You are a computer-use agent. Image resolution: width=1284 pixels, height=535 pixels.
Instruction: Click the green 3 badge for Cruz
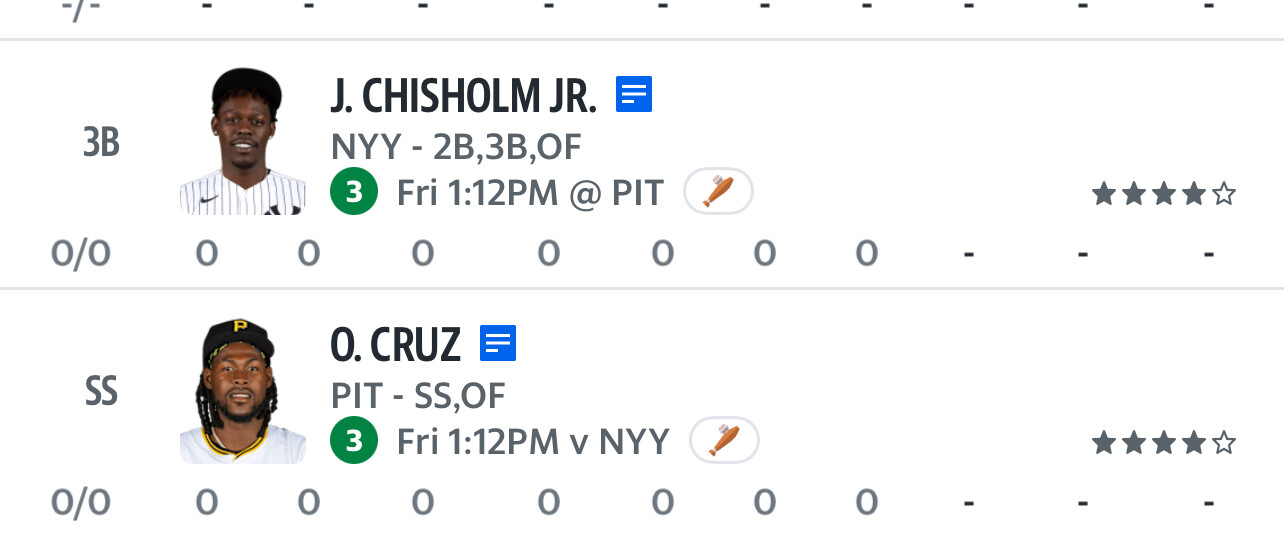353,441
